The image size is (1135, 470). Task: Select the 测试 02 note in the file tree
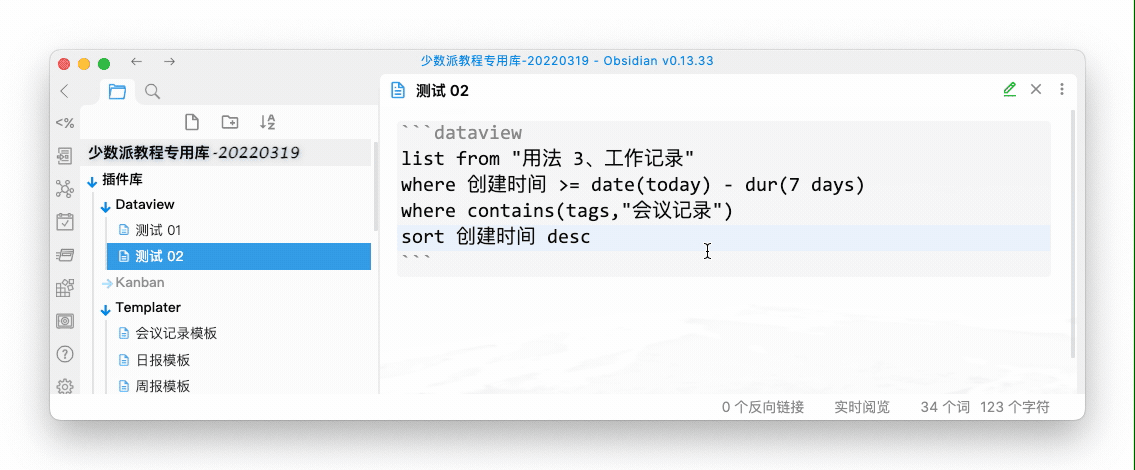[238, 256]
